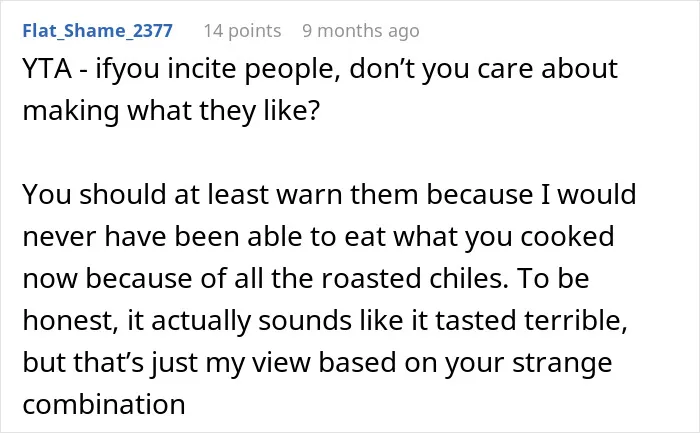Click the final word combination
700x433 pixels.
[104, 404]
